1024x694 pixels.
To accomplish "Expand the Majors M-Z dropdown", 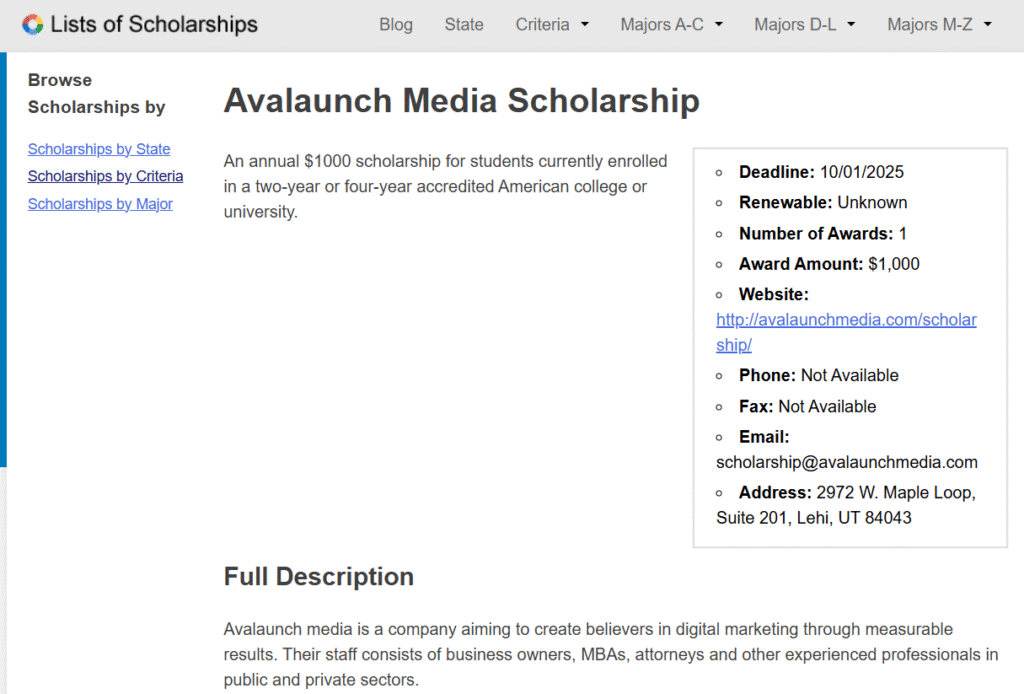I will click(x=939, y=25).
